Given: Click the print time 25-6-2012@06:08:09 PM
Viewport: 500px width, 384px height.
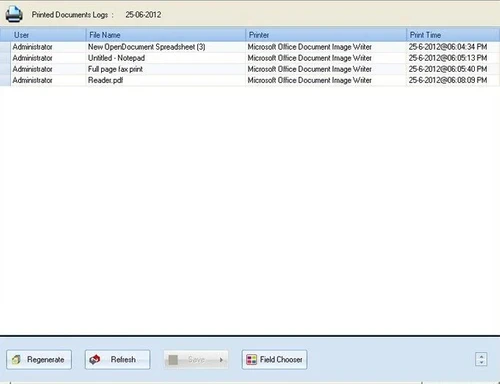Looking at the screenshot, I should pos(448,80).
